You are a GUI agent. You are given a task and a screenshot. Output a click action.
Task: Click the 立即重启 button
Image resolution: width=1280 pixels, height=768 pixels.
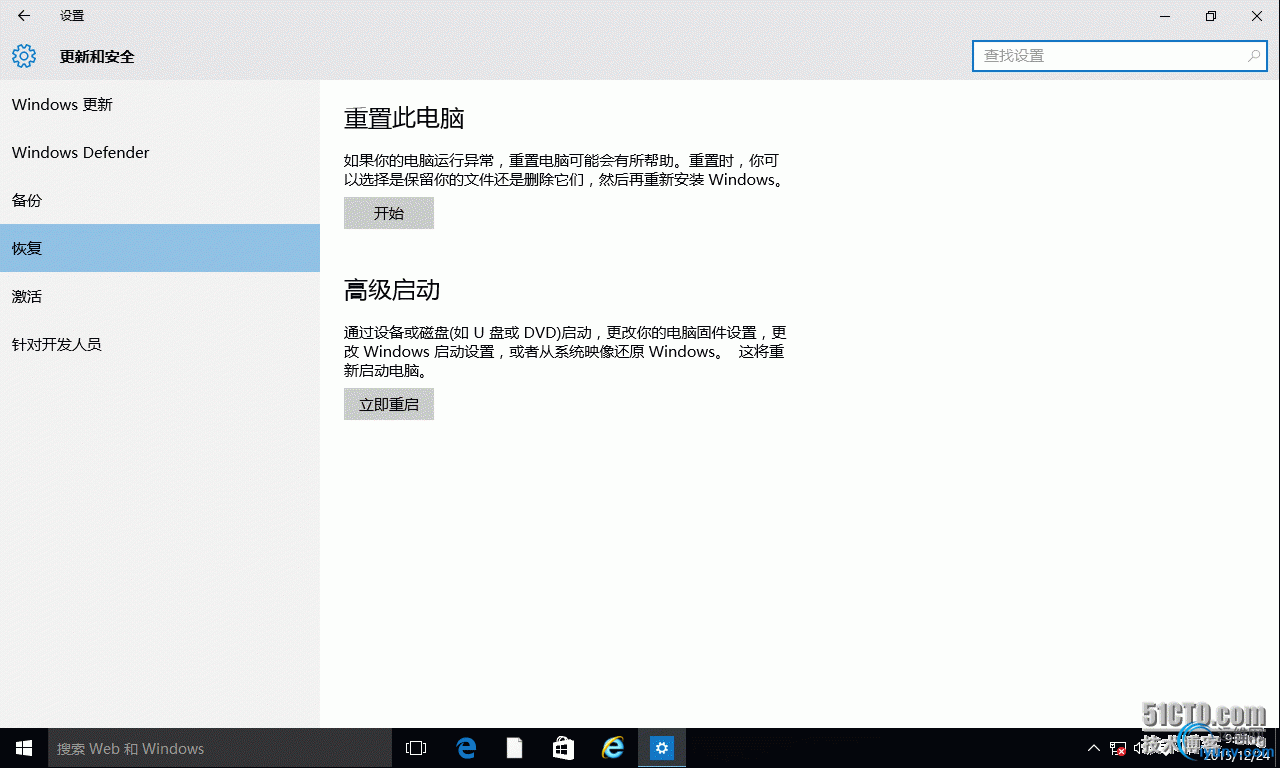pos(389,404)
